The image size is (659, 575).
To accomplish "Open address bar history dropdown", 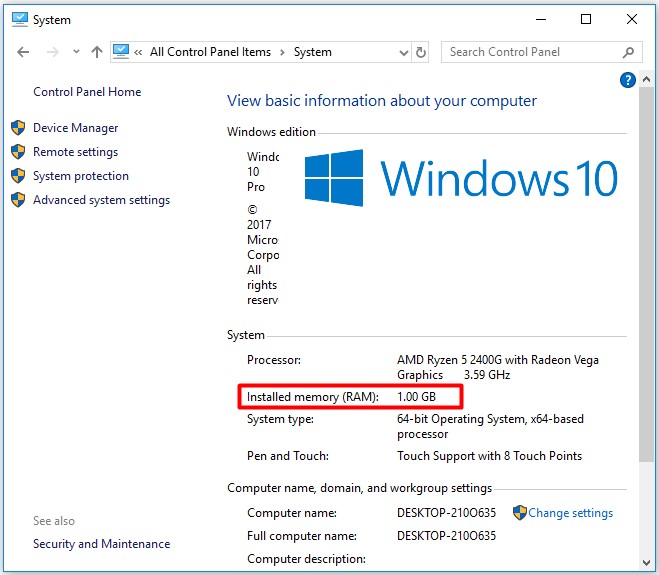I will click(x=403, y=53).
